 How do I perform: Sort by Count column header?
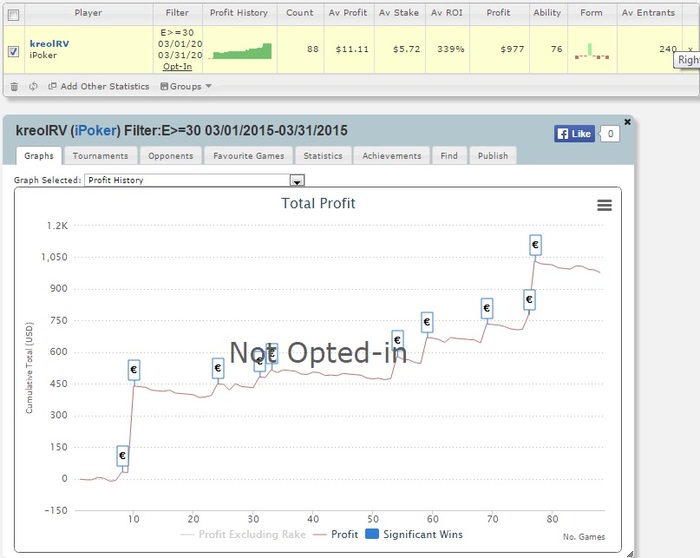point(300,12)
